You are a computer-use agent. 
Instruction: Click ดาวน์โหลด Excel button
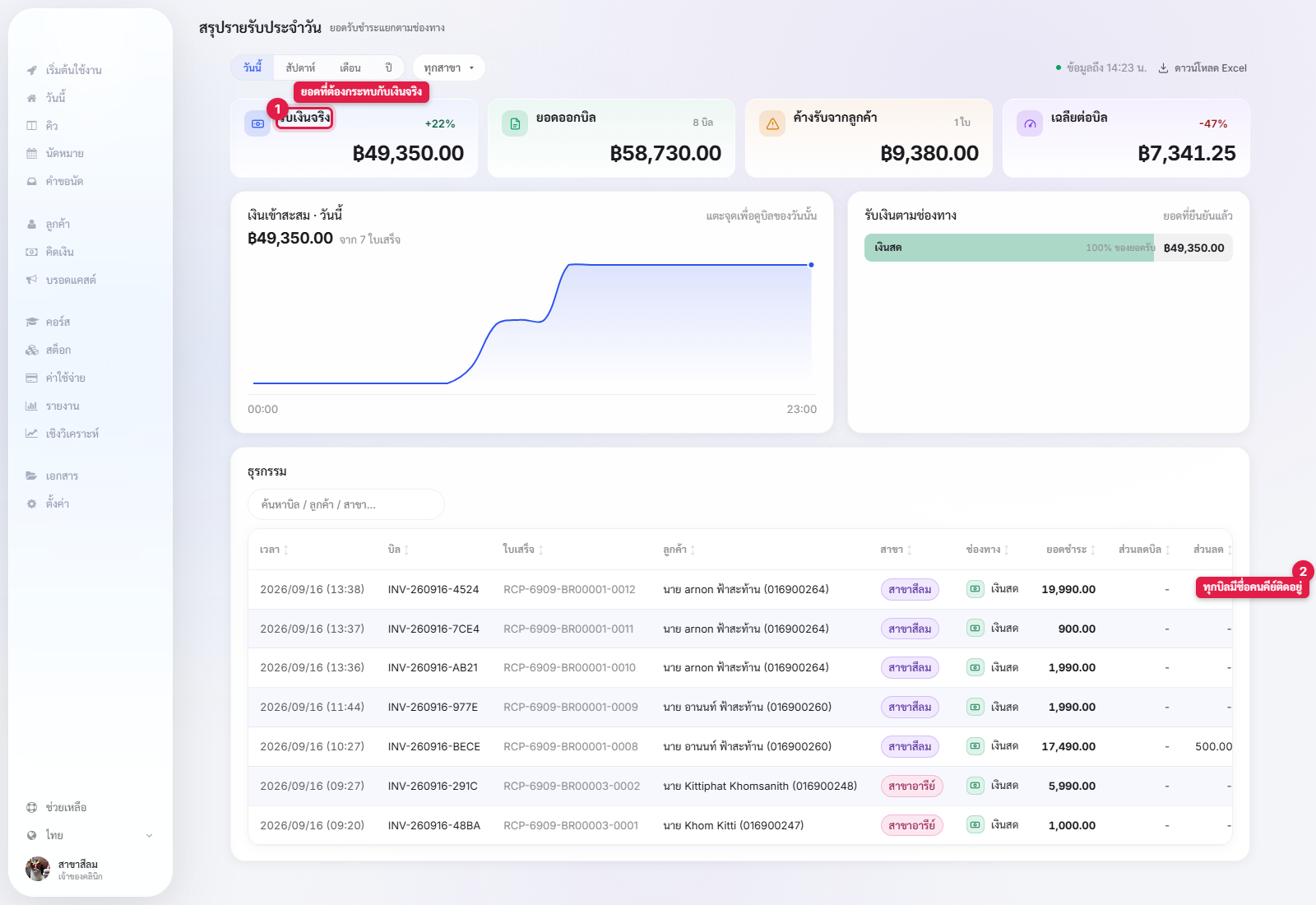tap(1202, 68)
